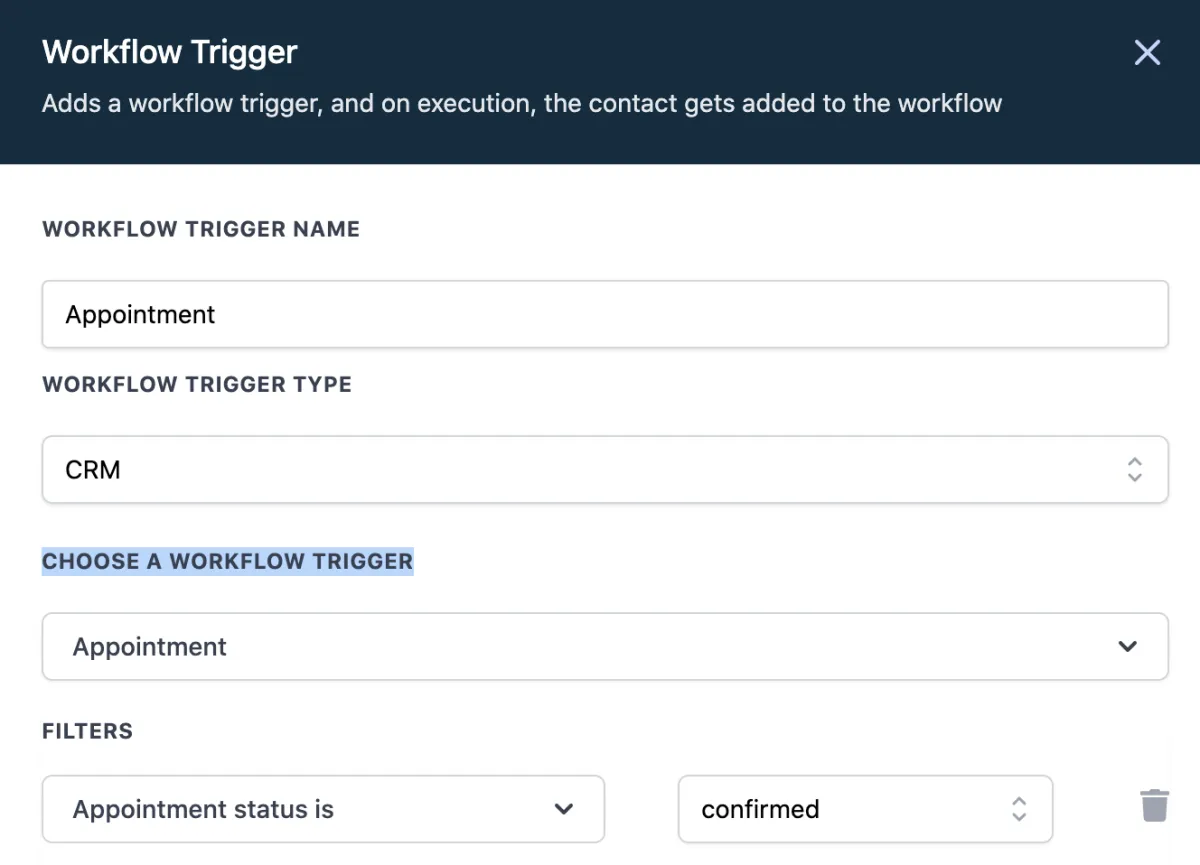Click the up-down arrows beside confirmed

point(1018,809)
